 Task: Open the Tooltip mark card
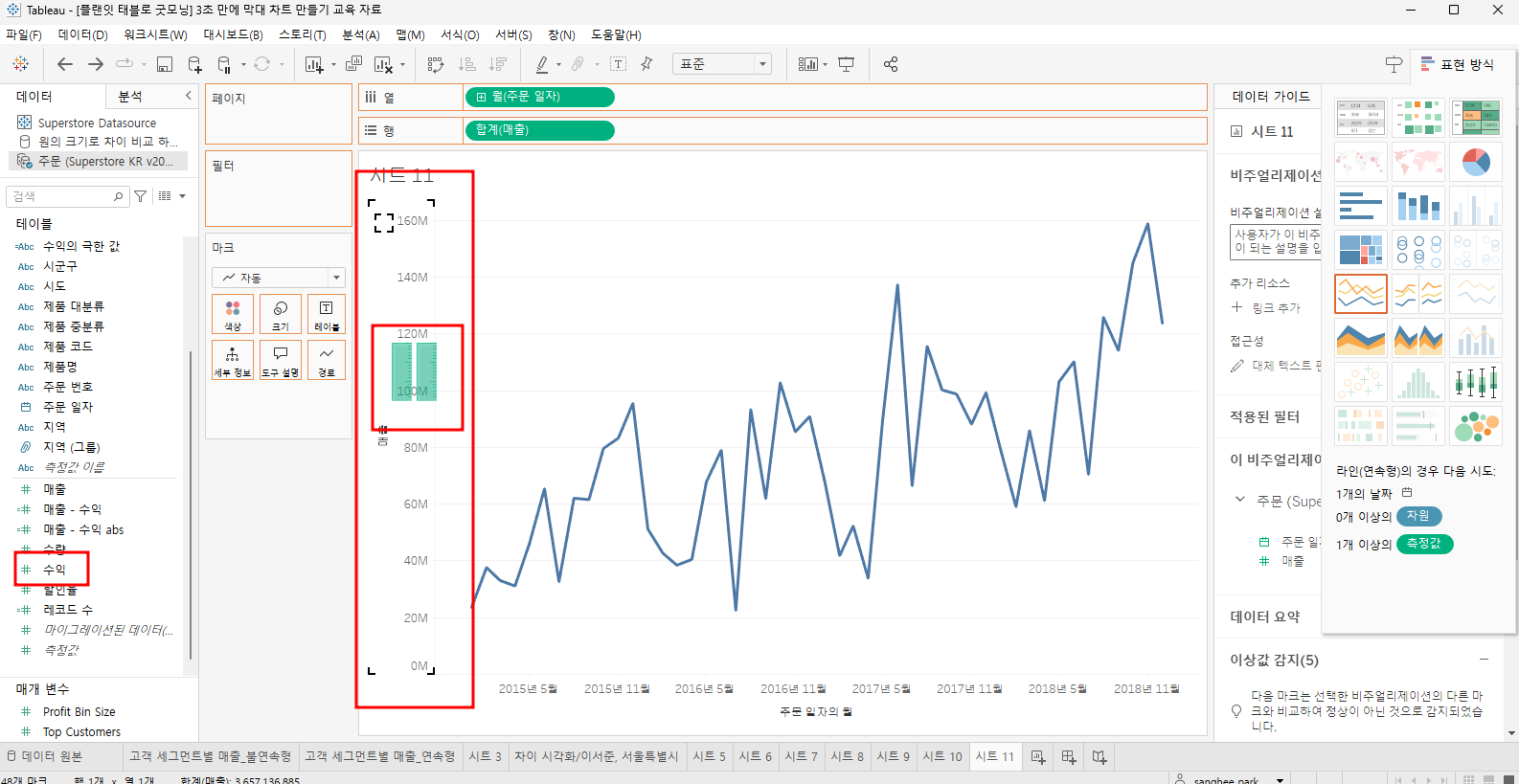pos(281,360)
